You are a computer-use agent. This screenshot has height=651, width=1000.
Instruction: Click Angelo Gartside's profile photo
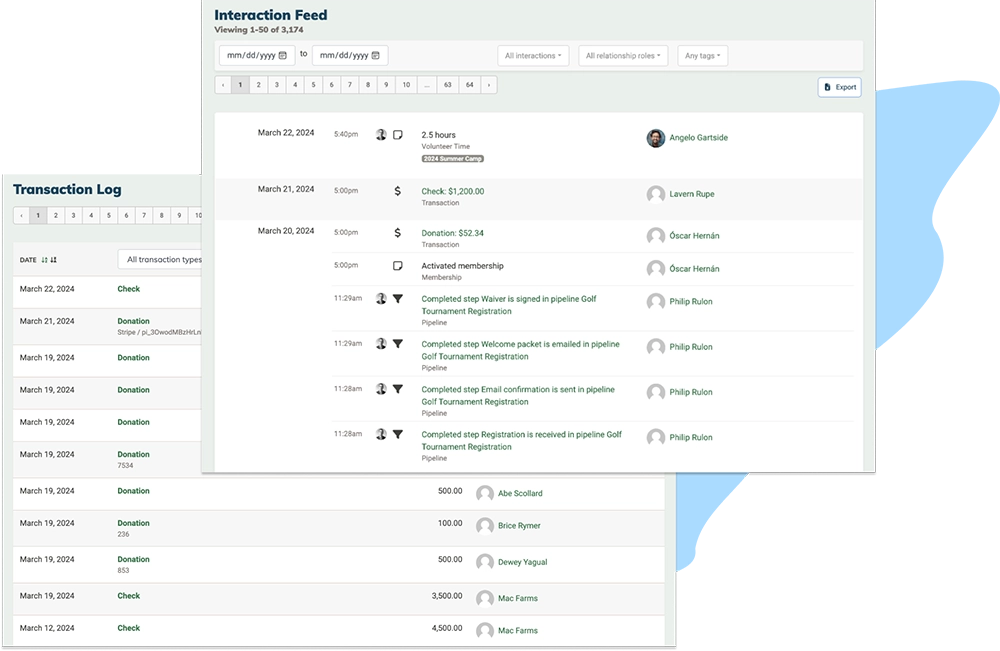click(x=655, y=136)
